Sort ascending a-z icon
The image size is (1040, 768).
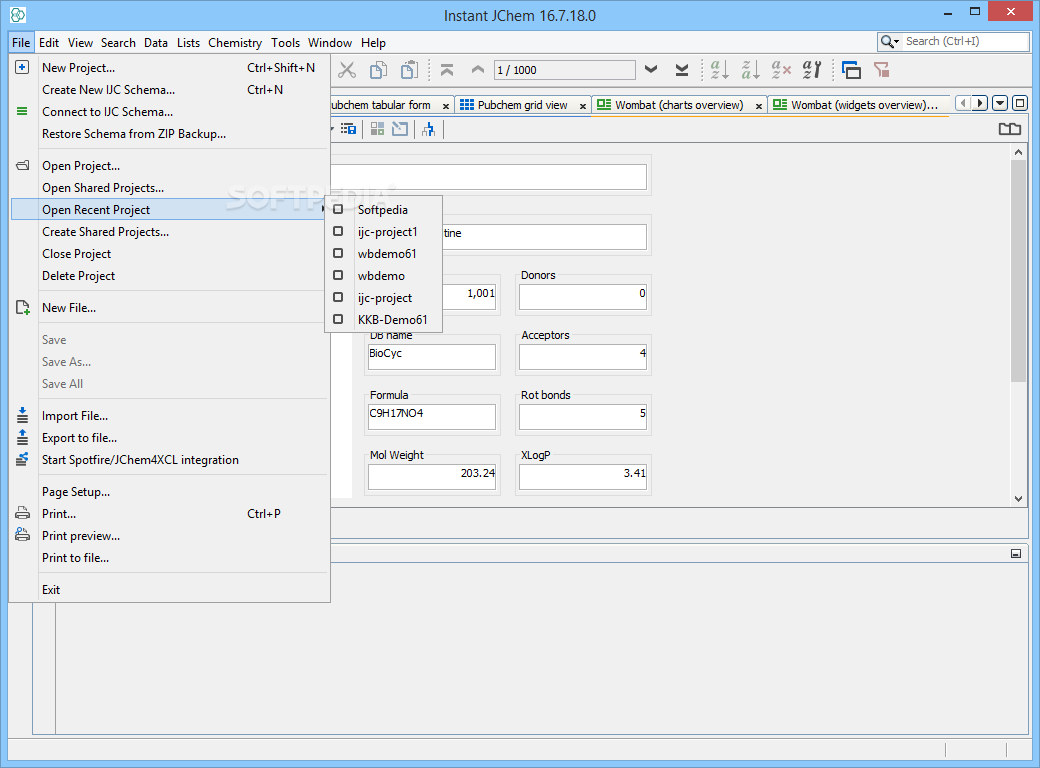(x=719, y=70)
